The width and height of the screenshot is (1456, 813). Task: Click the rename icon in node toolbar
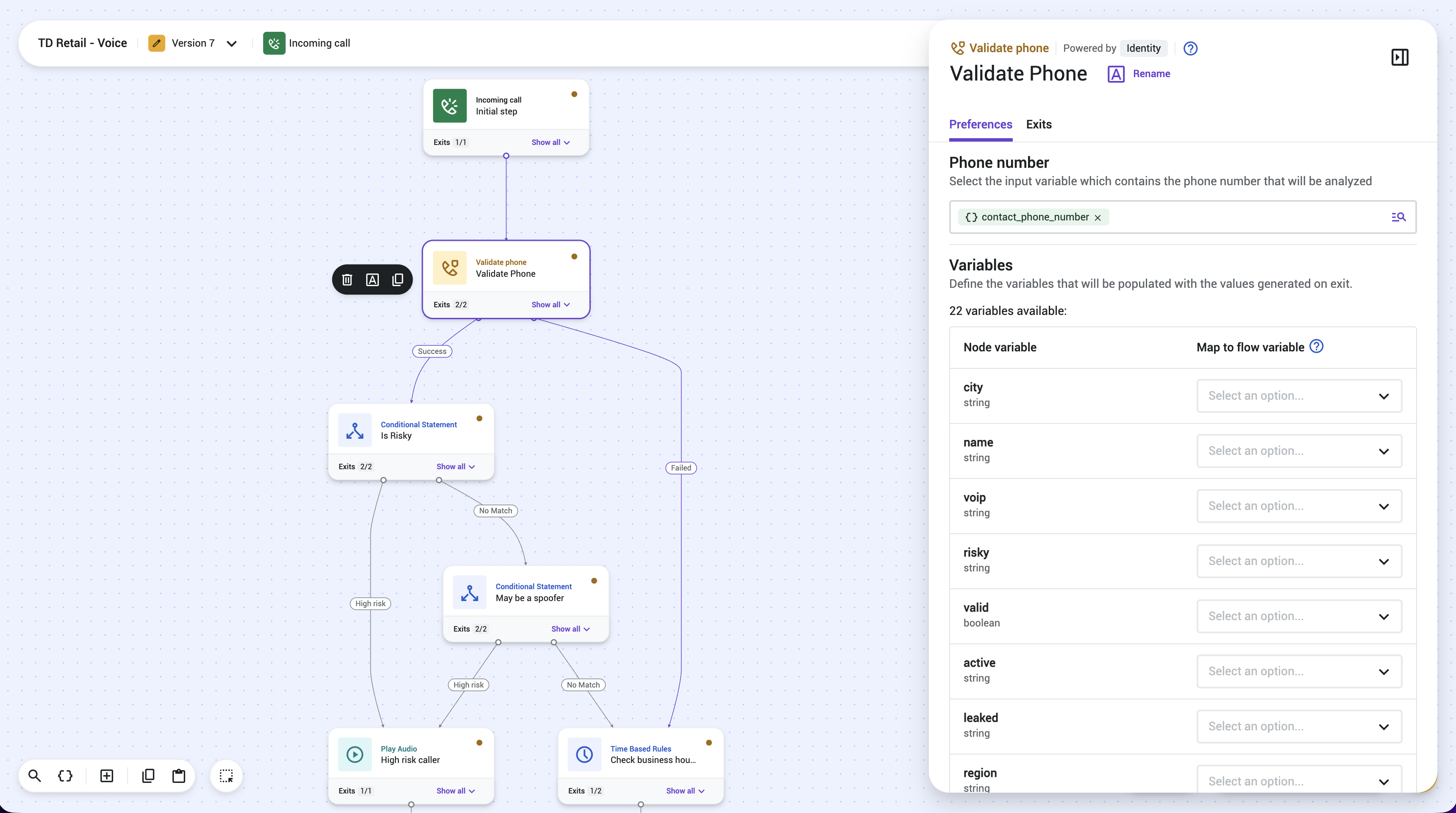pos(372,280)
